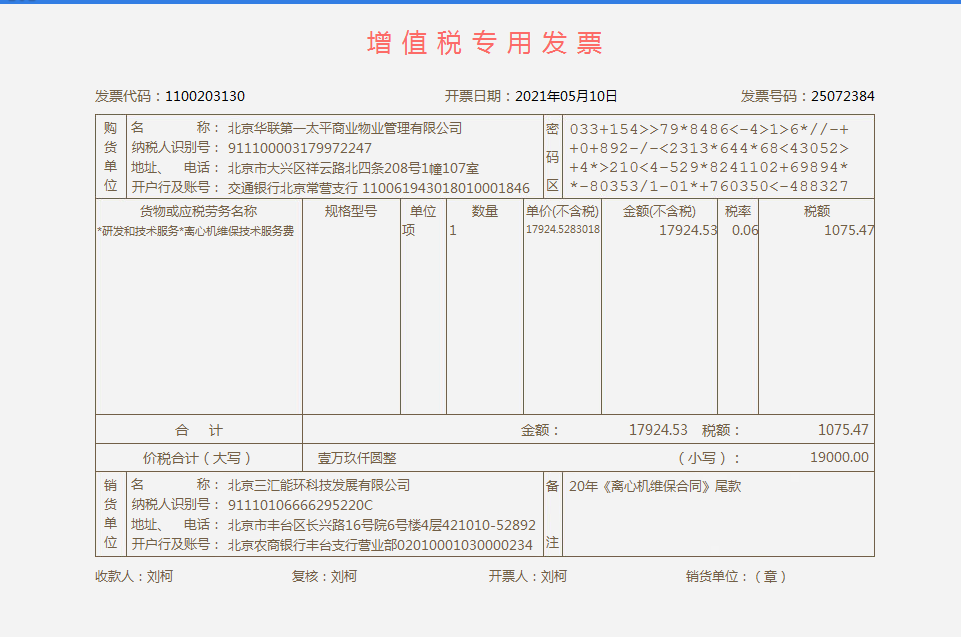Click the 合计 row label
Viewport: 961px width, 637px height.
(199, 430)
